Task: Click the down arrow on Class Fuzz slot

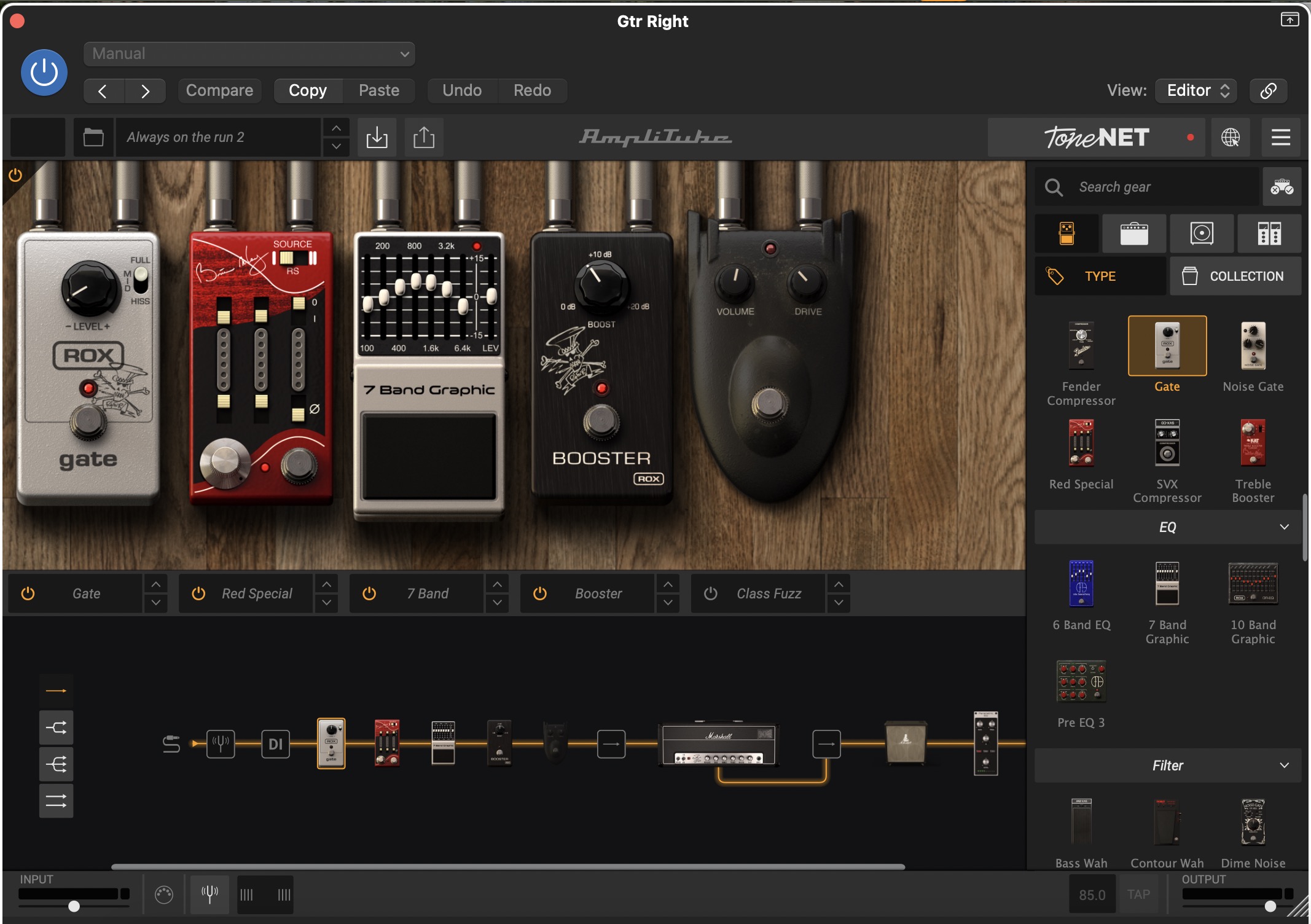Action: pos(839,603)
